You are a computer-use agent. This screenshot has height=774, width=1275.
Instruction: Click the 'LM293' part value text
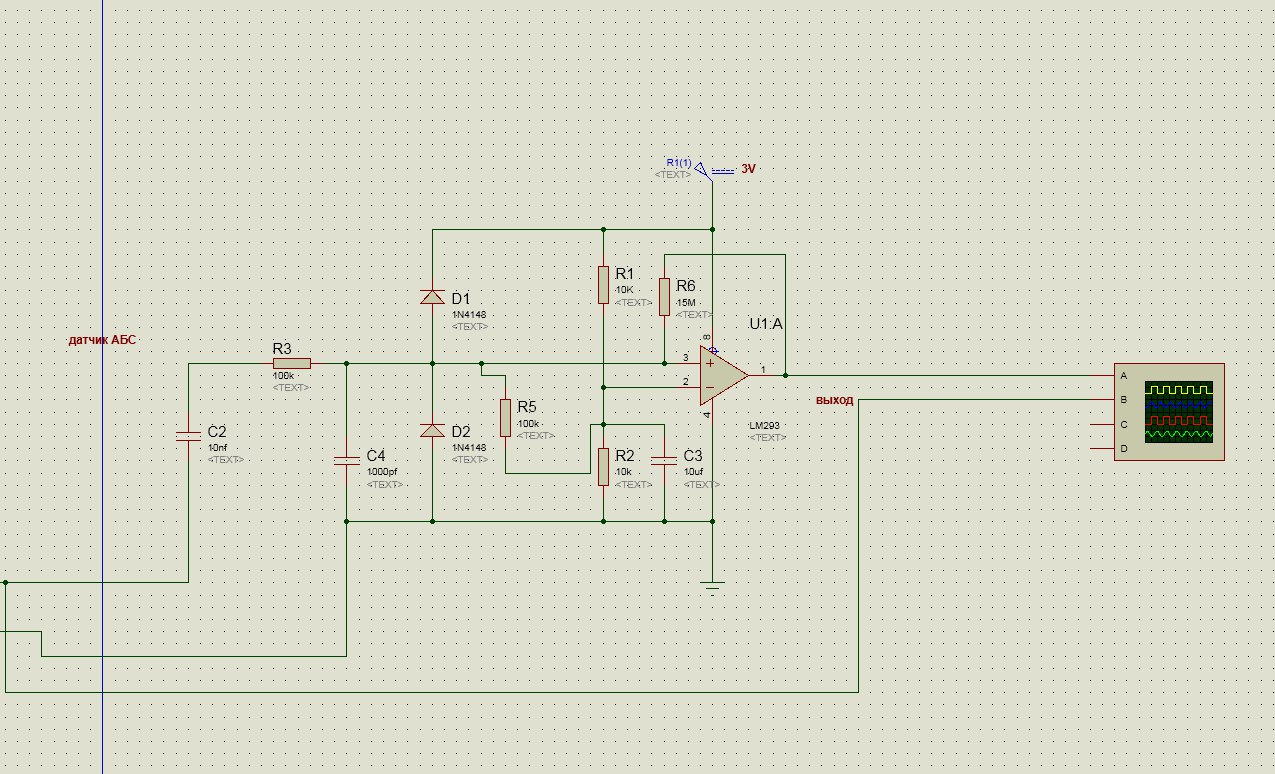pyautogui.click(x=763, y=426)
